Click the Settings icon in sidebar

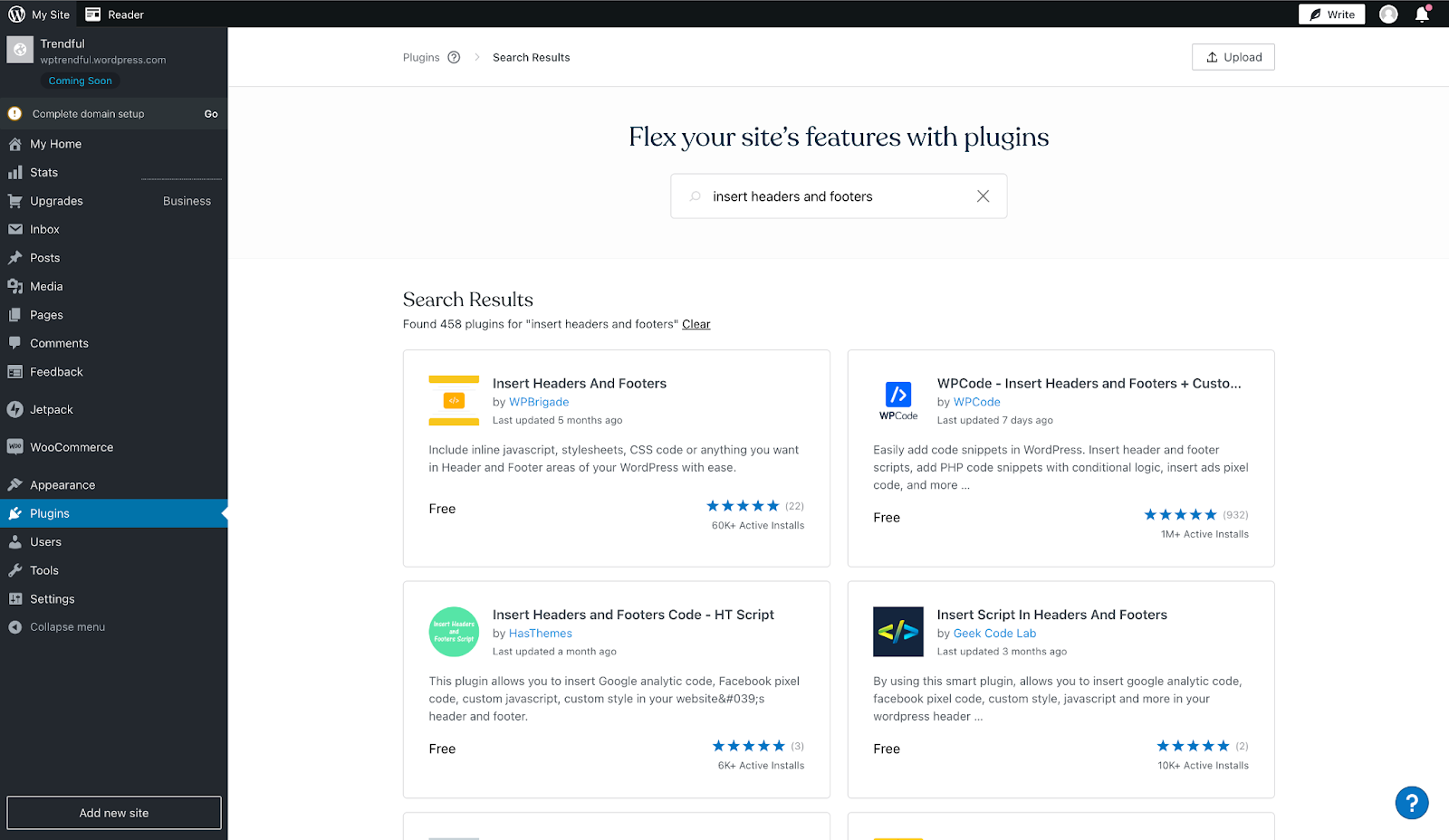15,598
